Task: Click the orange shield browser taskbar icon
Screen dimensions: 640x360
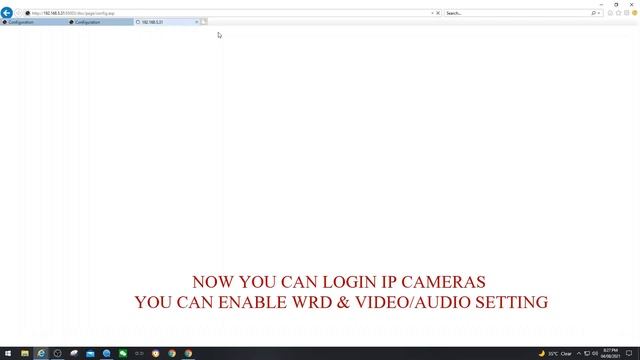Action: coord(156,353)
